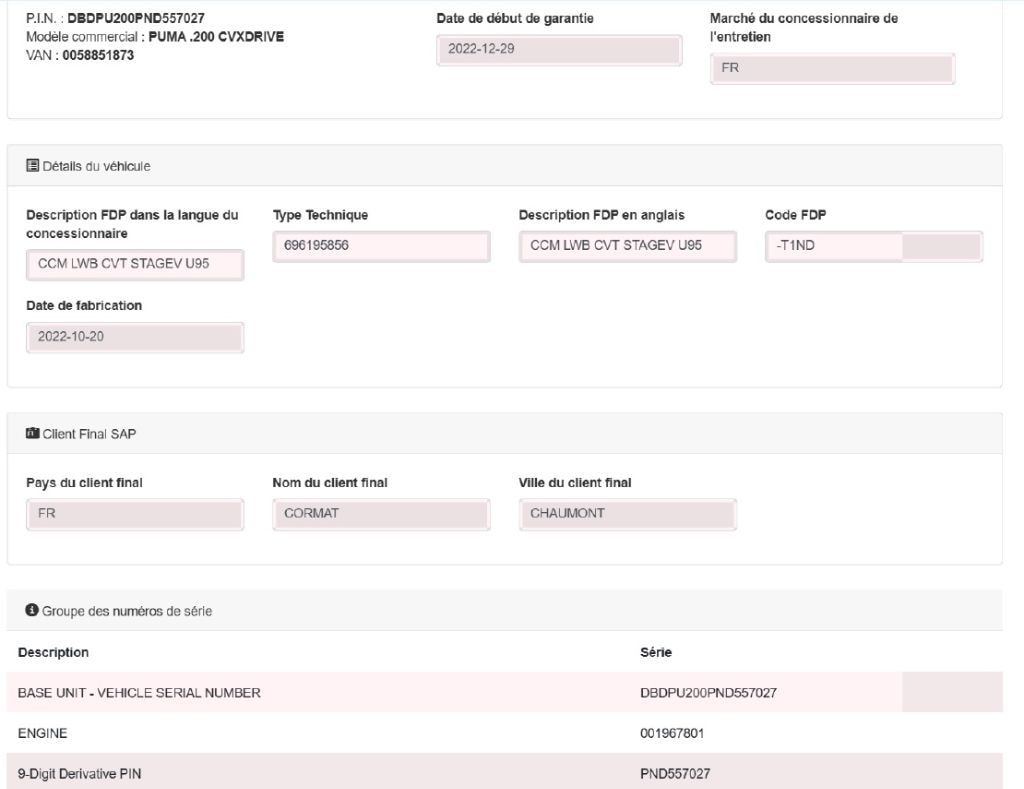Click the Code FDP field showing -T1ND
Viewport: 1024px width, 789px height.
pyautogui.click(x=874, y=246)
